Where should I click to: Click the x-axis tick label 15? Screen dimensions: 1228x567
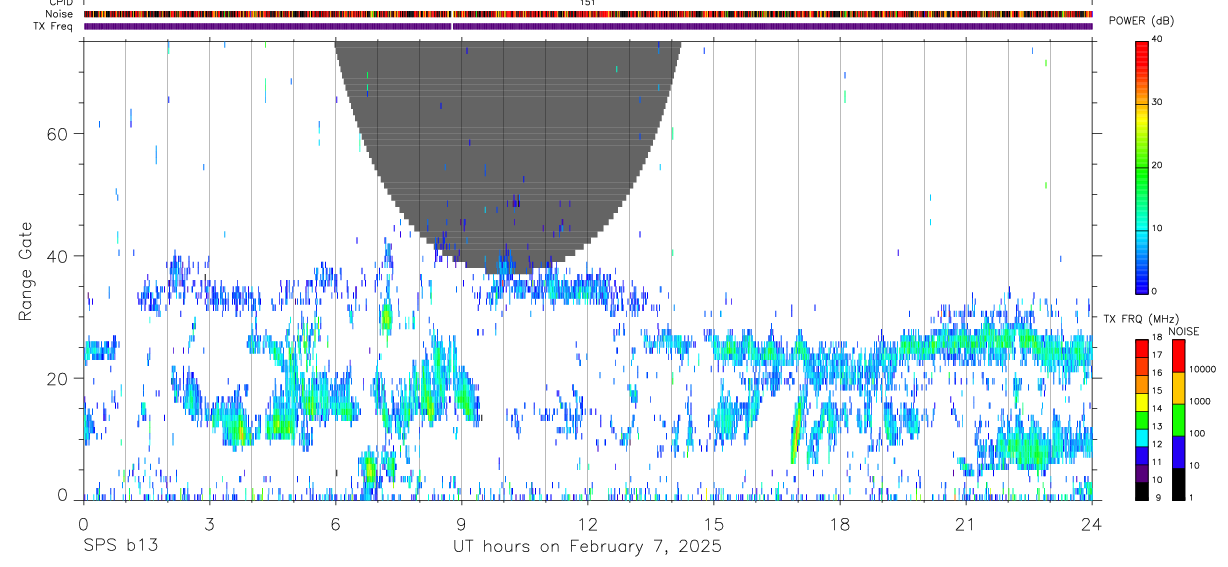714,524
